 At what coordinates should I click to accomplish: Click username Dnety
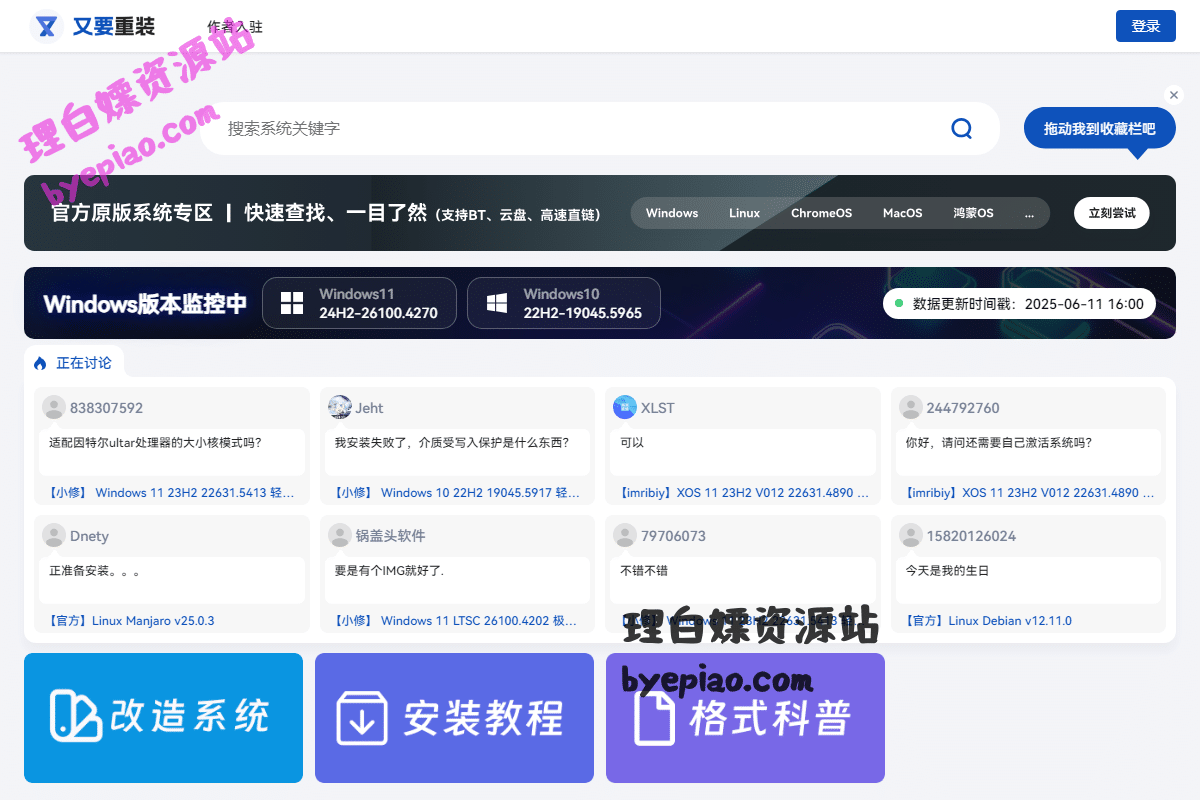coord(89,536)
